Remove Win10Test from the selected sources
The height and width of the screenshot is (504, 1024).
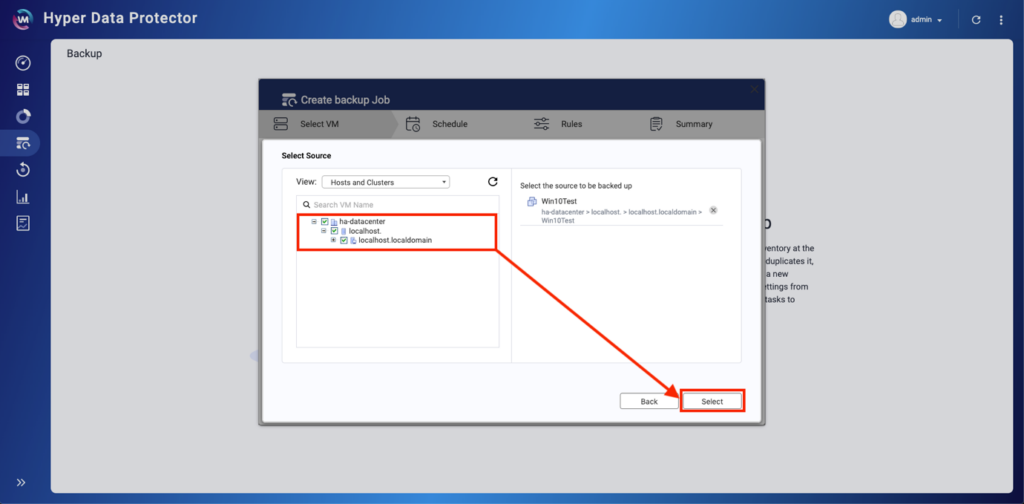(x=713, y=210)
